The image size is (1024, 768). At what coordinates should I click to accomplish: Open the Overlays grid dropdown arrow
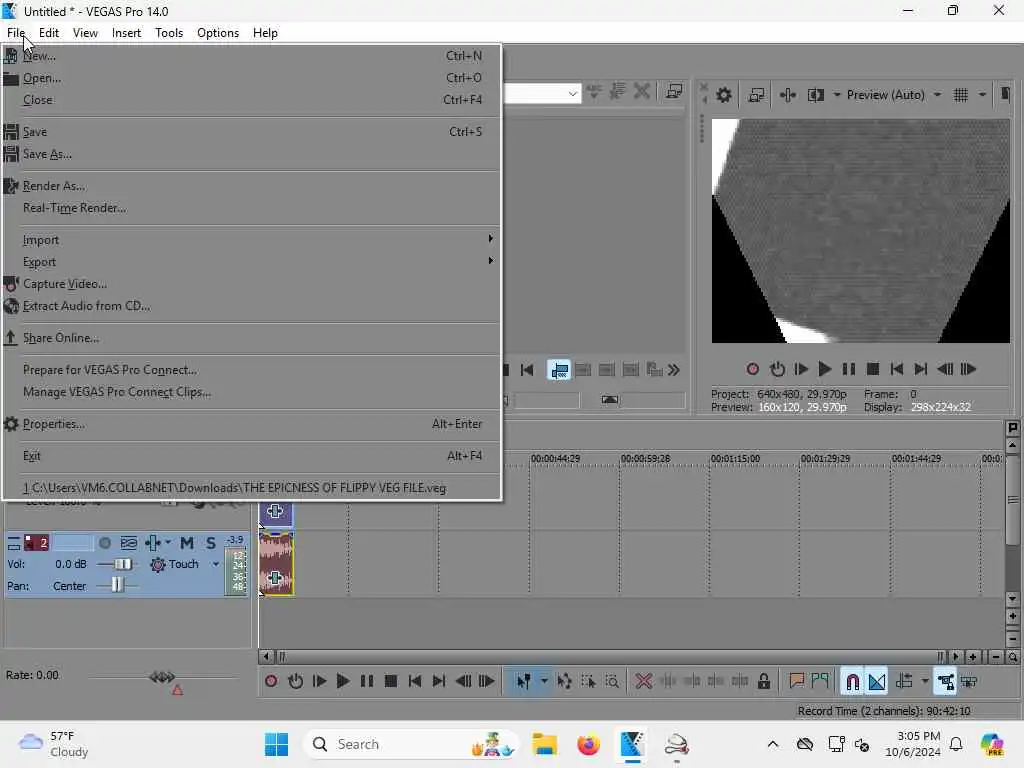point(982,95)
